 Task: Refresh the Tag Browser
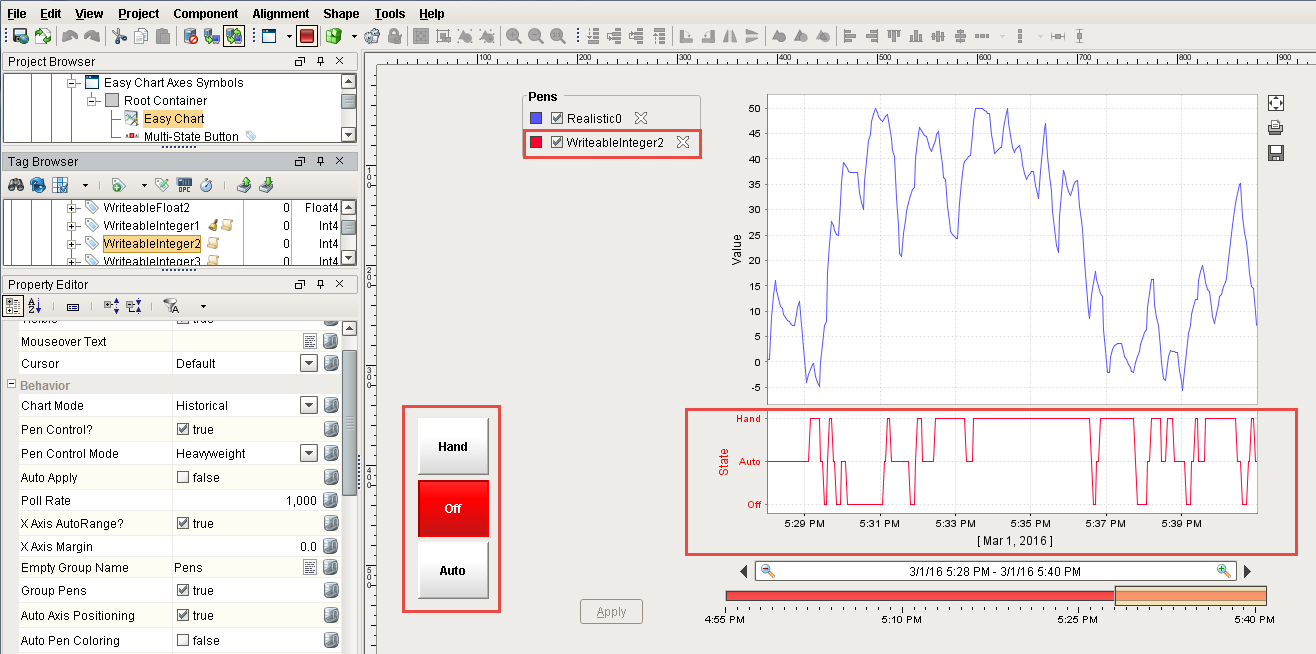click(38, 185)
